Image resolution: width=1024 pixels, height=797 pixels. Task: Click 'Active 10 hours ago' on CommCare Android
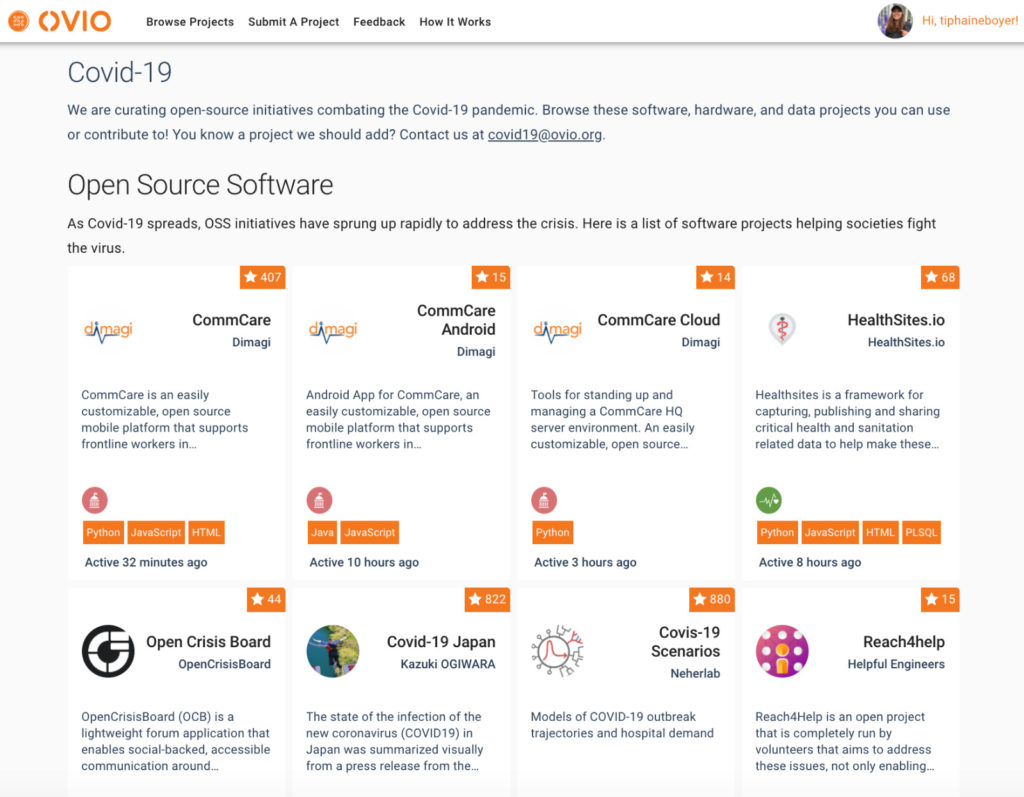pyautogui.click(x=364, y=562)
